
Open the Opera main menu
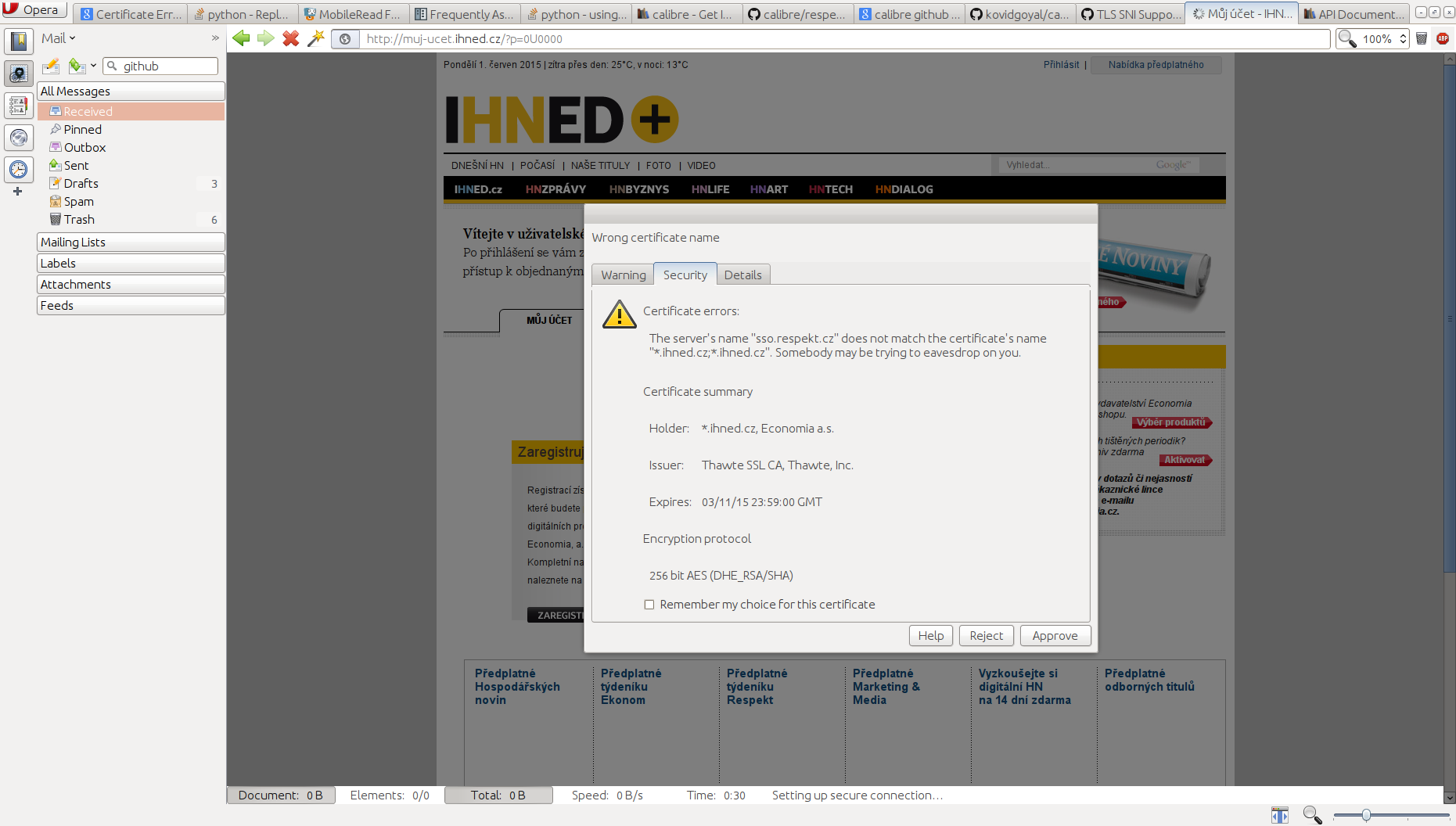click(34, 10)
